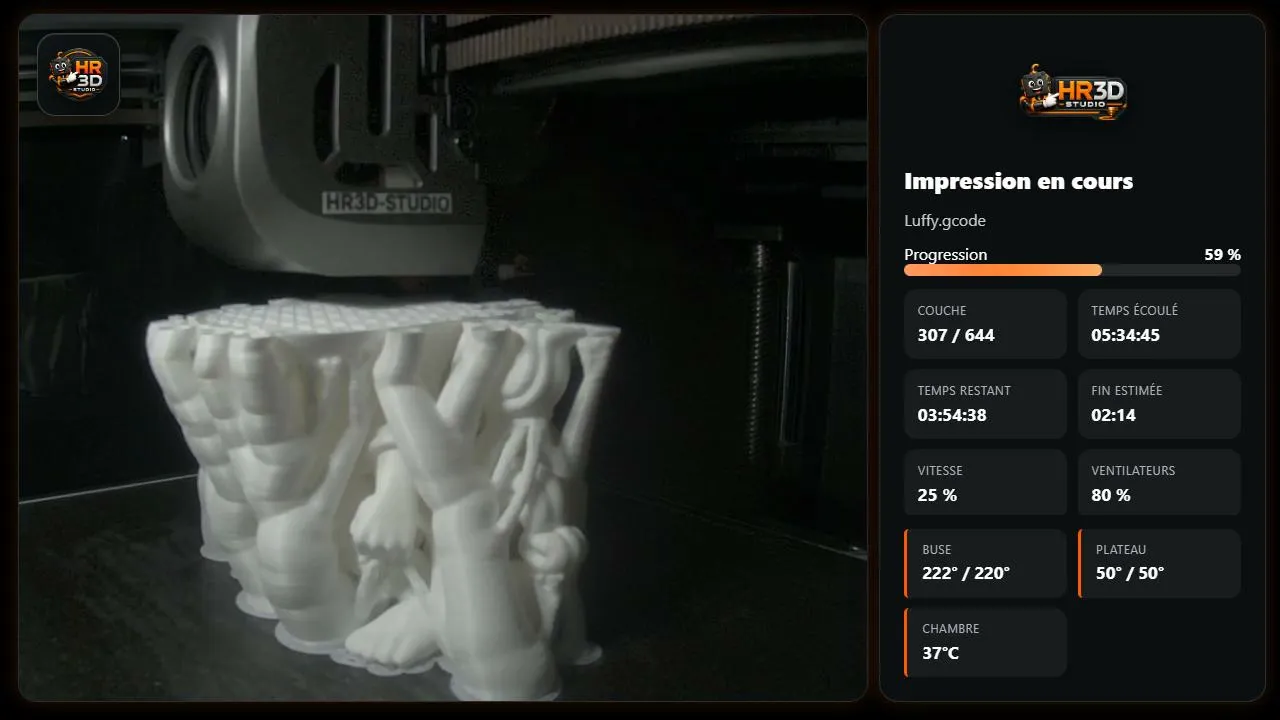The height and width of the screenshot is (720, 1280).
Task: Click the elapsed time "05:34:45"
Action: pyautogui.click(x=1125, y=335)
